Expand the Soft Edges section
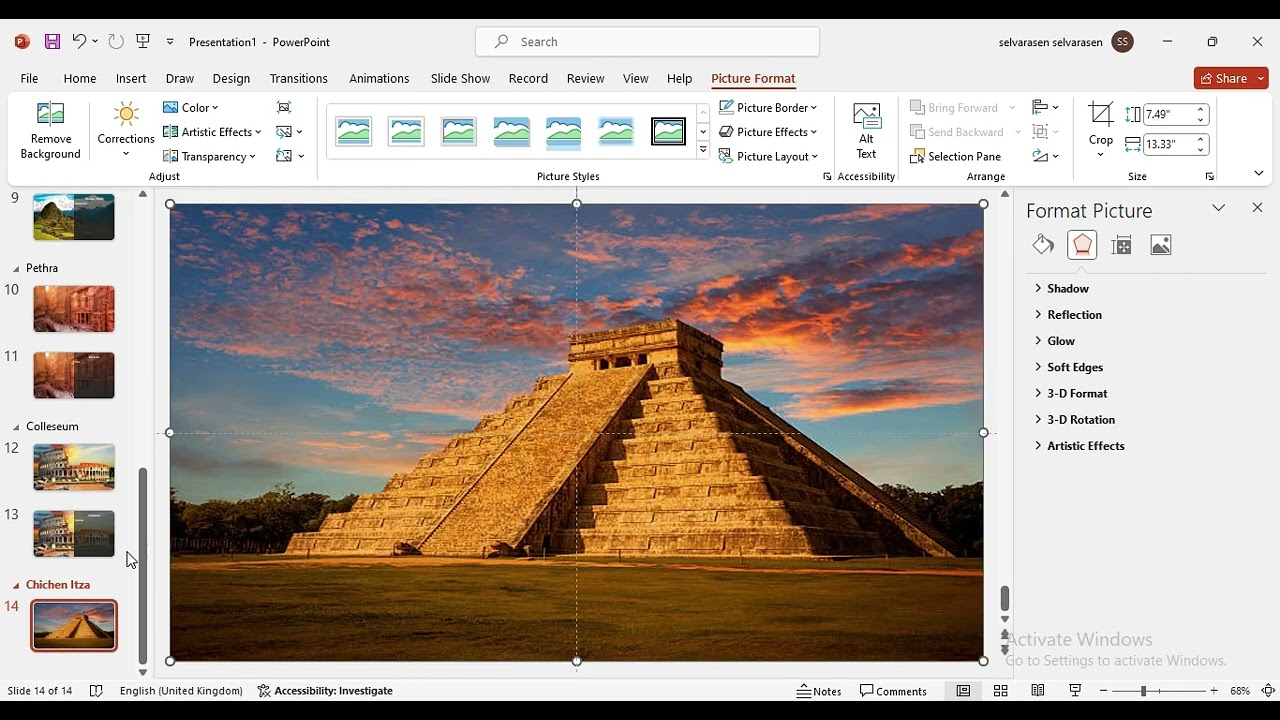This screenshot has height=720, width=1280. click(1069, 367)
